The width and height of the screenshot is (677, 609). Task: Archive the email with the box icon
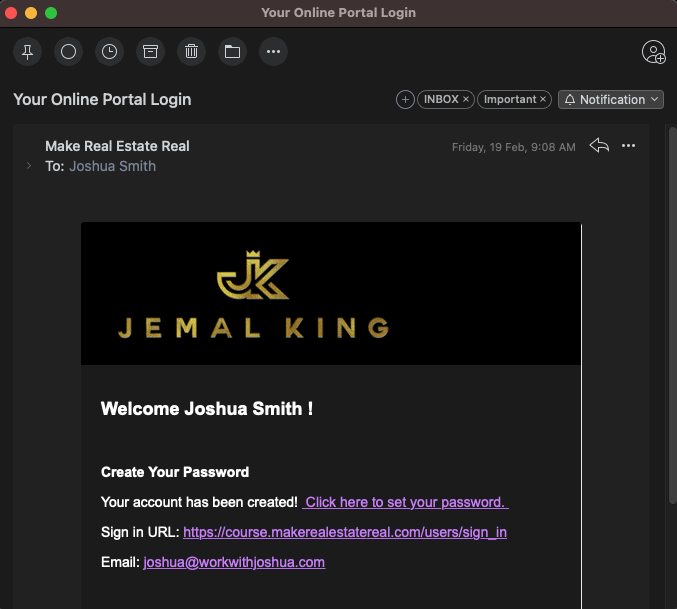click(x=150, y=52)
